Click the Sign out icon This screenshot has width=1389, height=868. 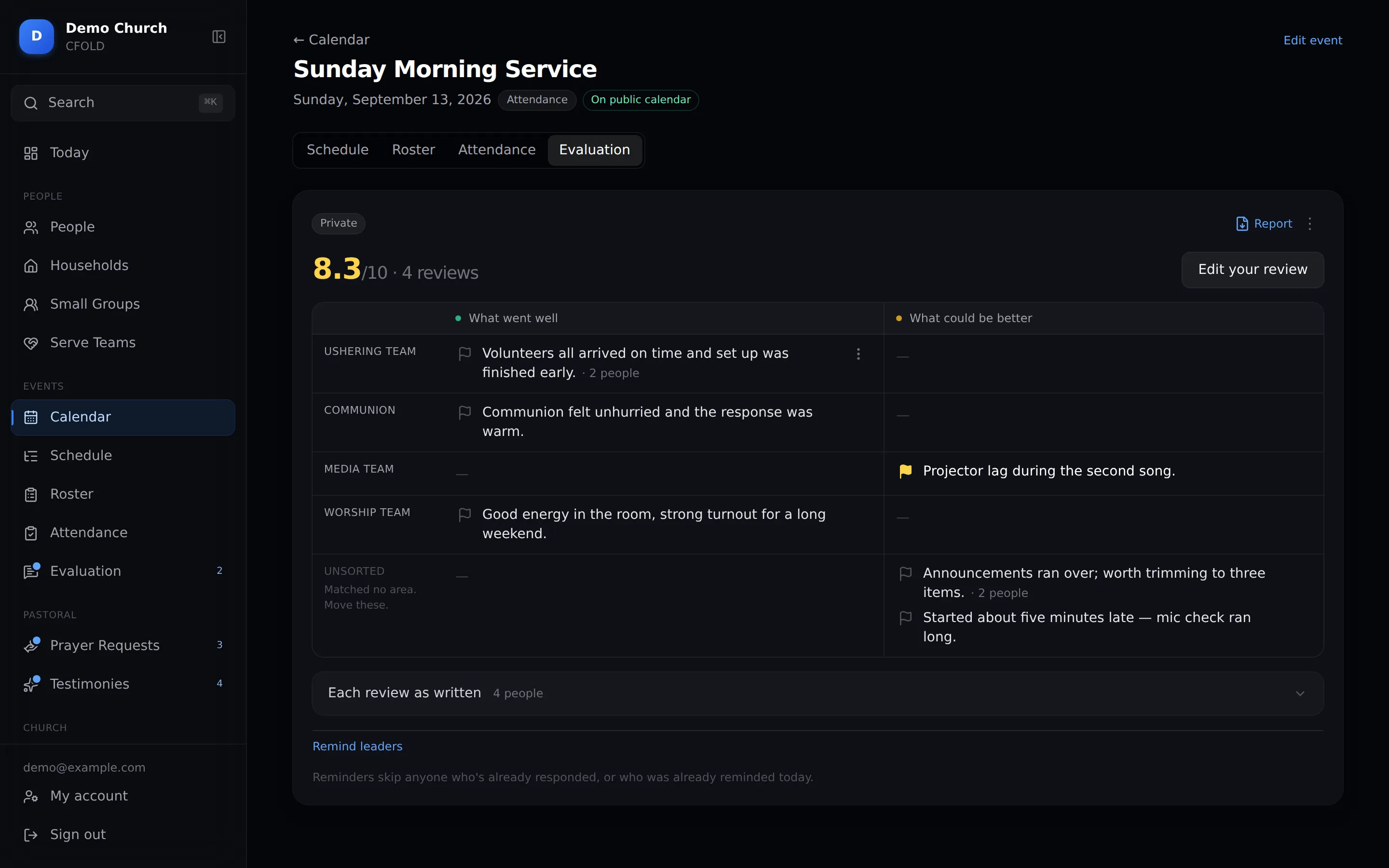[31, 835]
